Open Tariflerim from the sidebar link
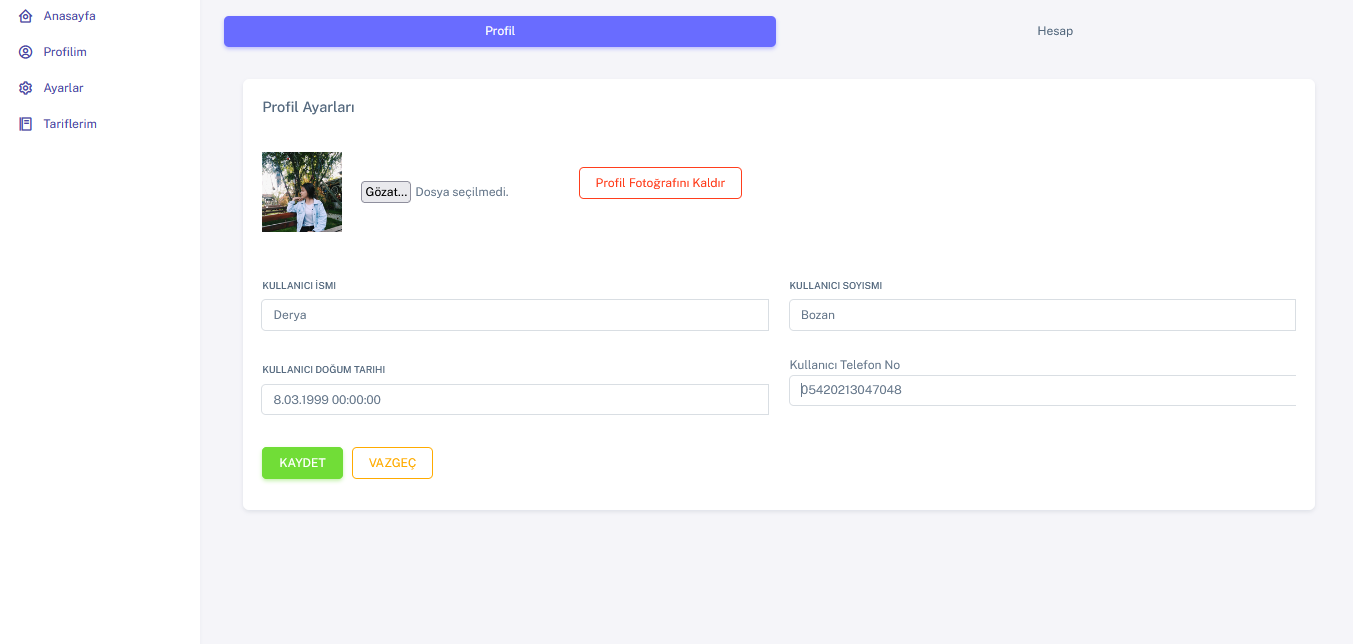The width and height of the screenshot is (1353, 644). point(69,123)
